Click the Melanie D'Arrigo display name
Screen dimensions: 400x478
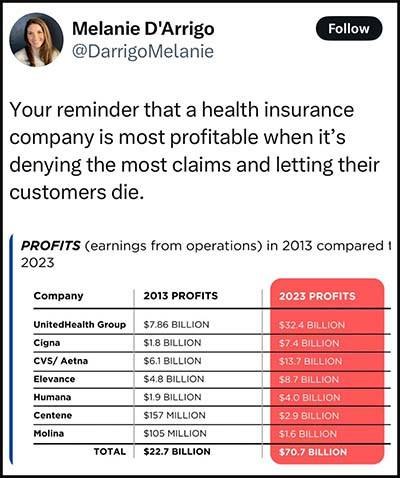(x=143, y=29)
